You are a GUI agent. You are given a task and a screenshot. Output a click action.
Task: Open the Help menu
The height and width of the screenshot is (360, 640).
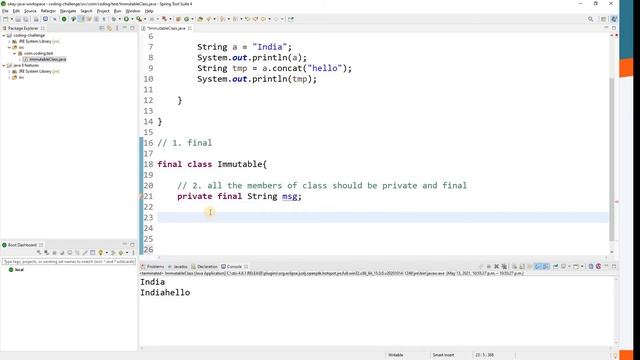(x=149, y=11)
